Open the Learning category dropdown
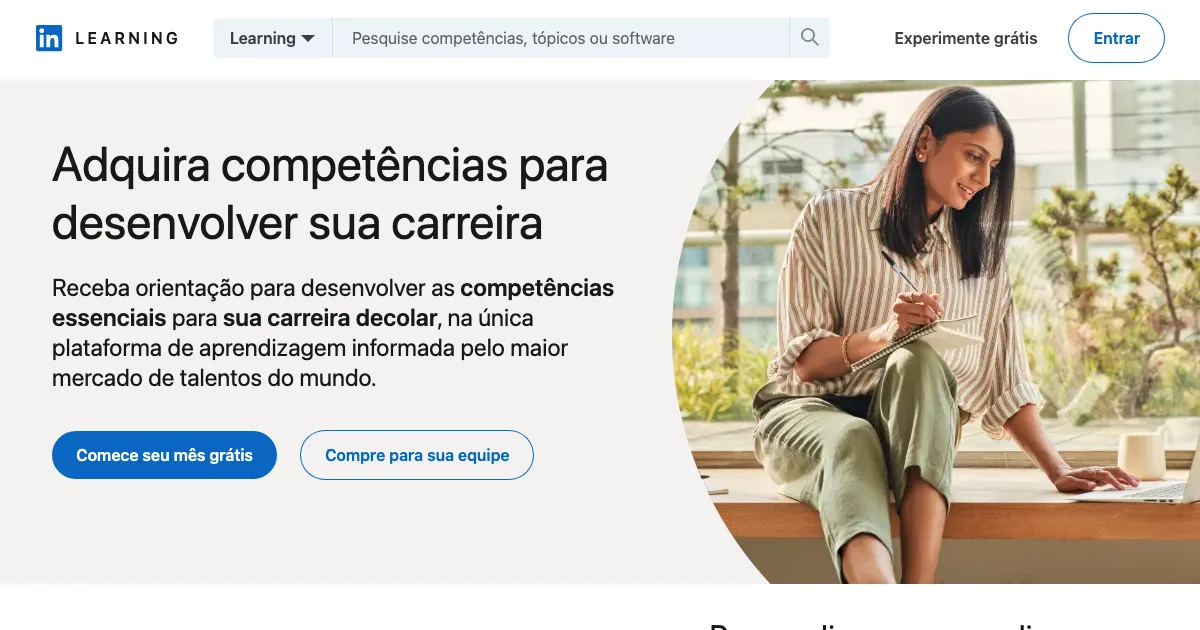This screenshot has width=1200, height=630. coord(272,38)
